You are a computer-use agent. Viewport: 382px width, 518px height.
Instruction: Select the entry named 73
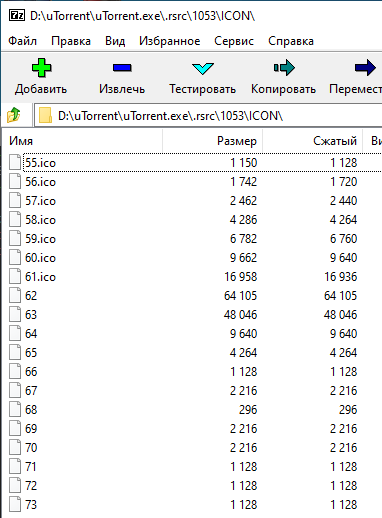(x=31, y=505)
